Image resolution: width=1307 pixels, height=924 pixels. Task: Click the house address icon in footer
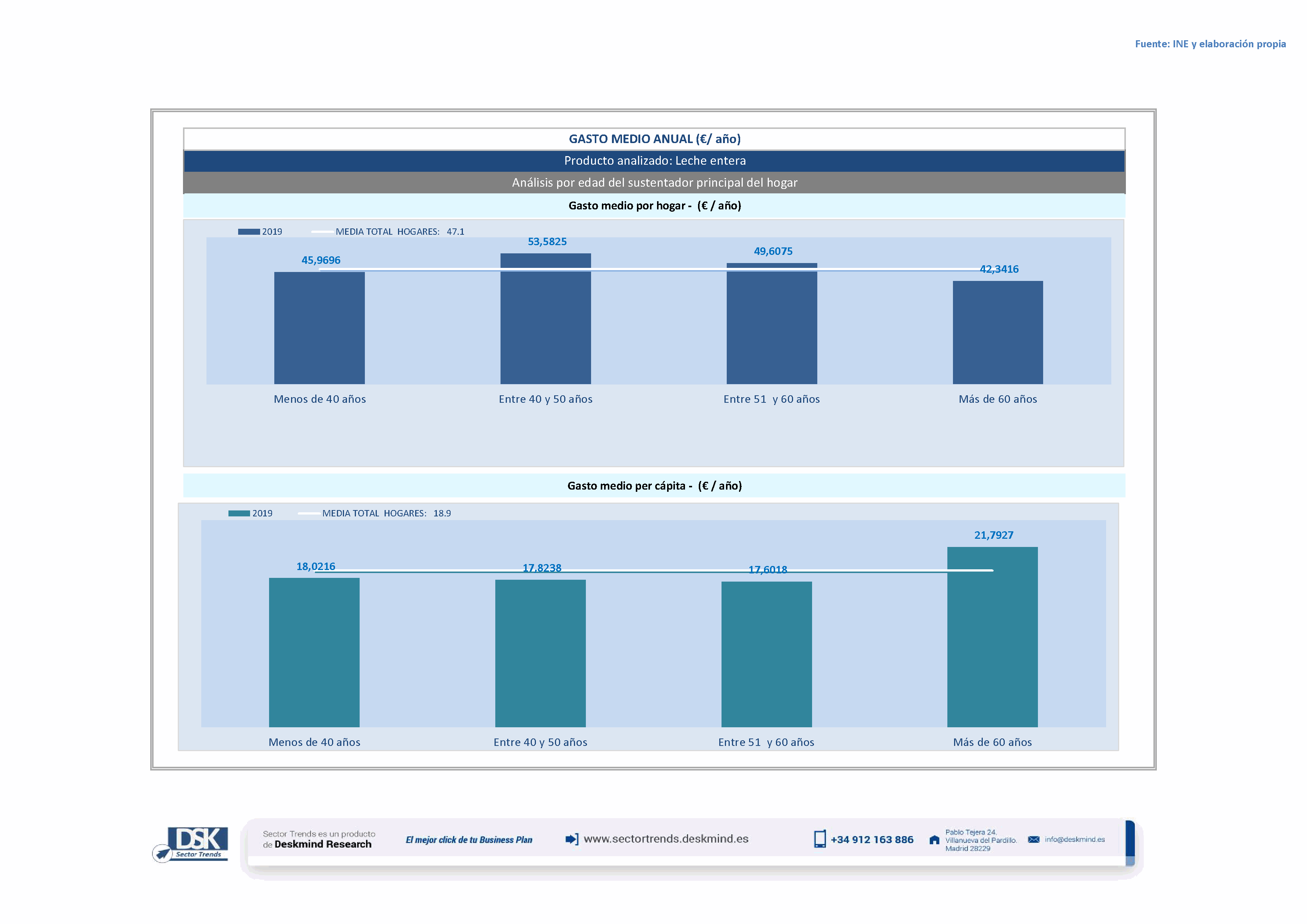coord(934,840)
